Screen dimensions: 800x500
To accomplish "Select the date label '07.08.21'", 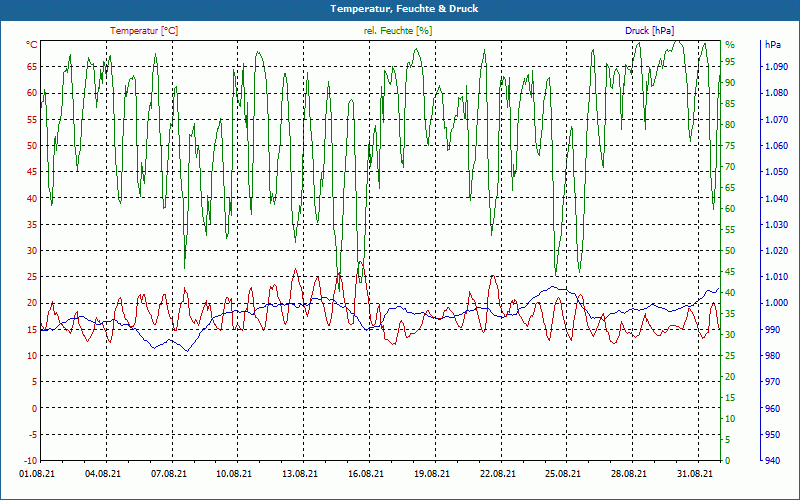I will pos(168,473).
